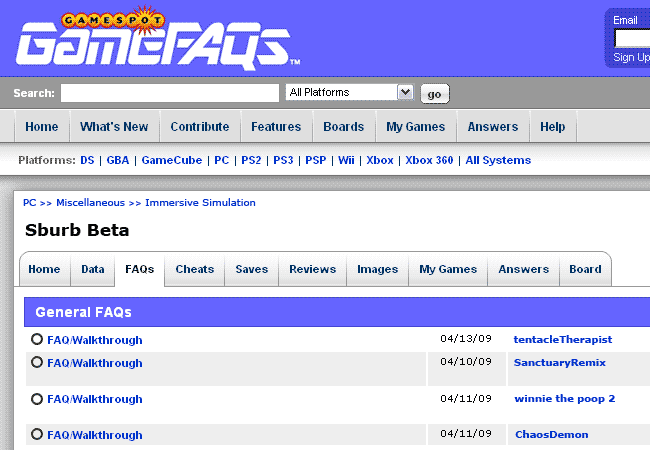Open the Images tab
The height and width of the screenshot is (450, 650).
[377, 269]
